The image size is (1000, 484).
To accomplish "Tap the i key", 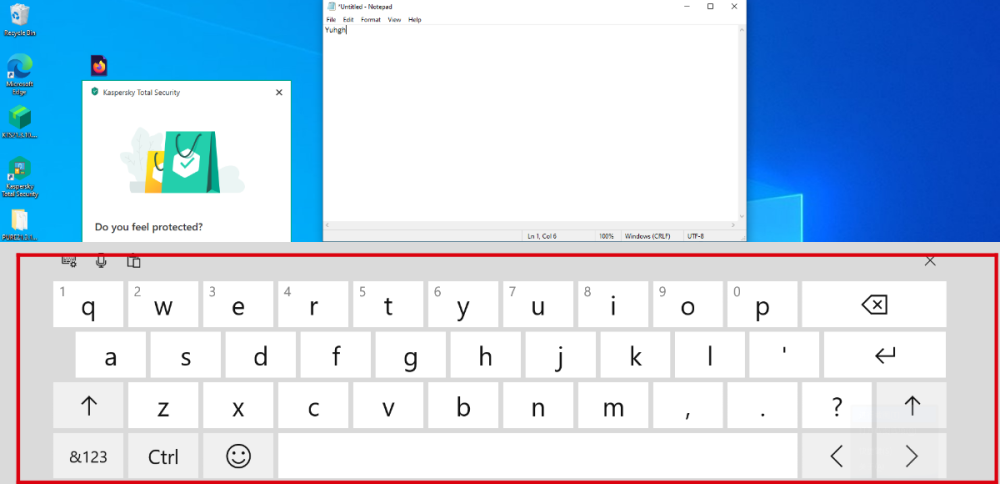I will tap(613, 305).
